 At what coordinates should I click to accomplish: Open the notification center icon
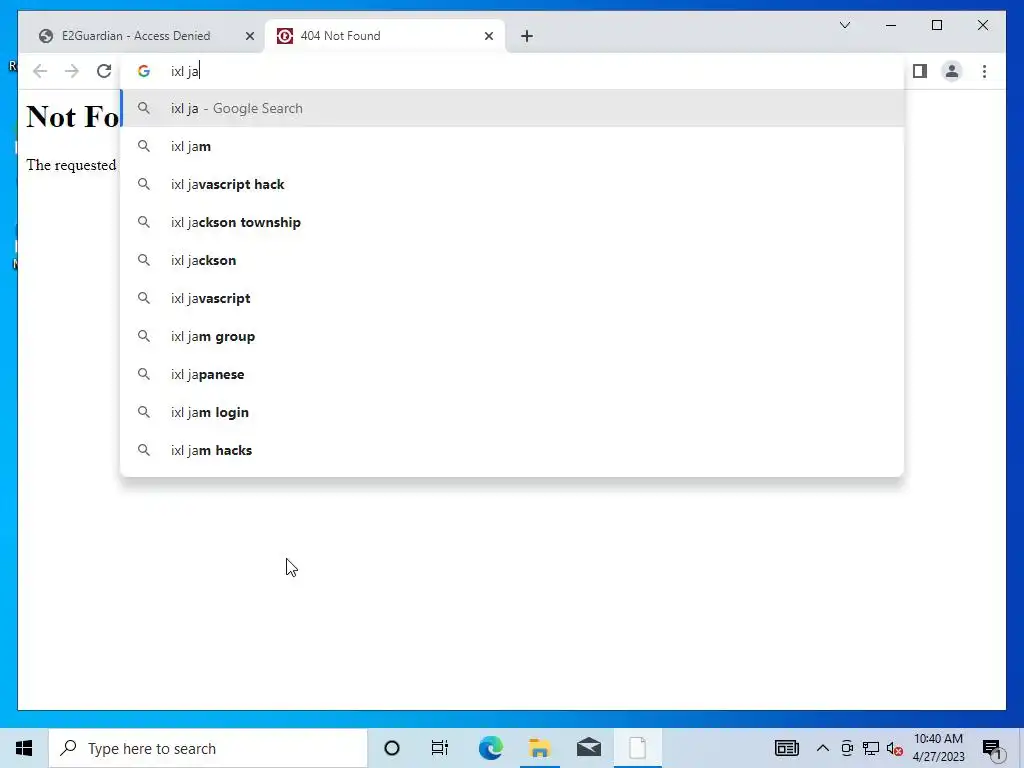tap(993, 750)
